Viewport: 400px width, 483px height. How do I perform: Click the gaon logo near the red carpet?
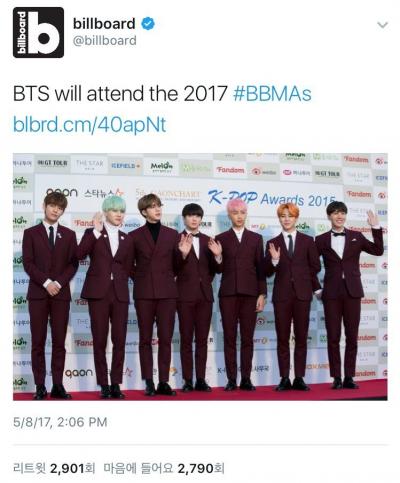point(79,373)
